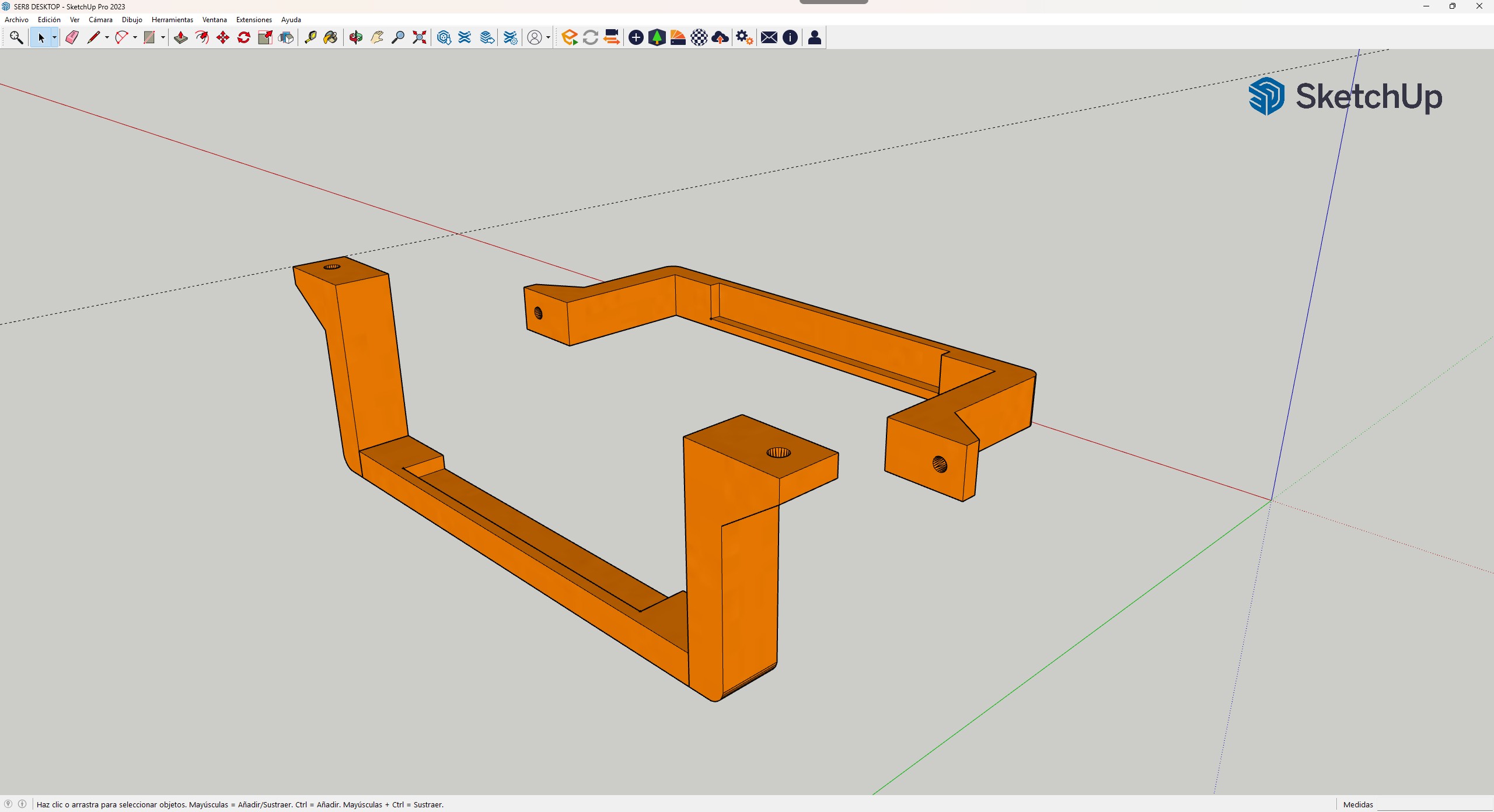Screen dimensions: 1494x812
Task: Select the Tape Measure tool
Action: 310,38
